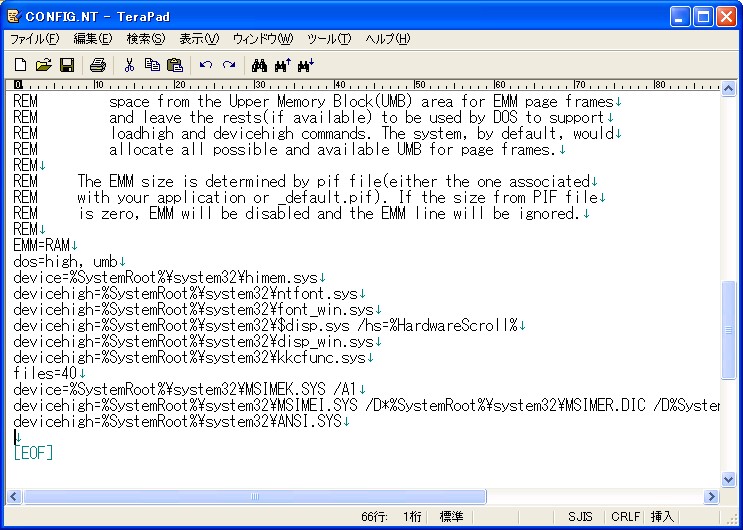The height and width of the screenshot is (530, 743).
Task: Save the document with floppy disk icon
Action: [x=67, y=65]
